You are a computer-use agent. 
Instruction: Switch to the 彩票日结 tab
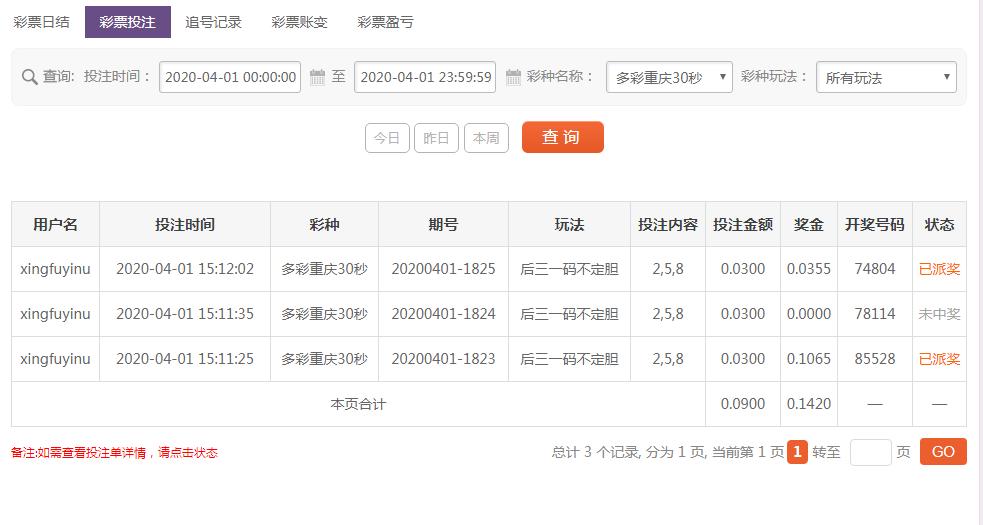tap(42, 21)
